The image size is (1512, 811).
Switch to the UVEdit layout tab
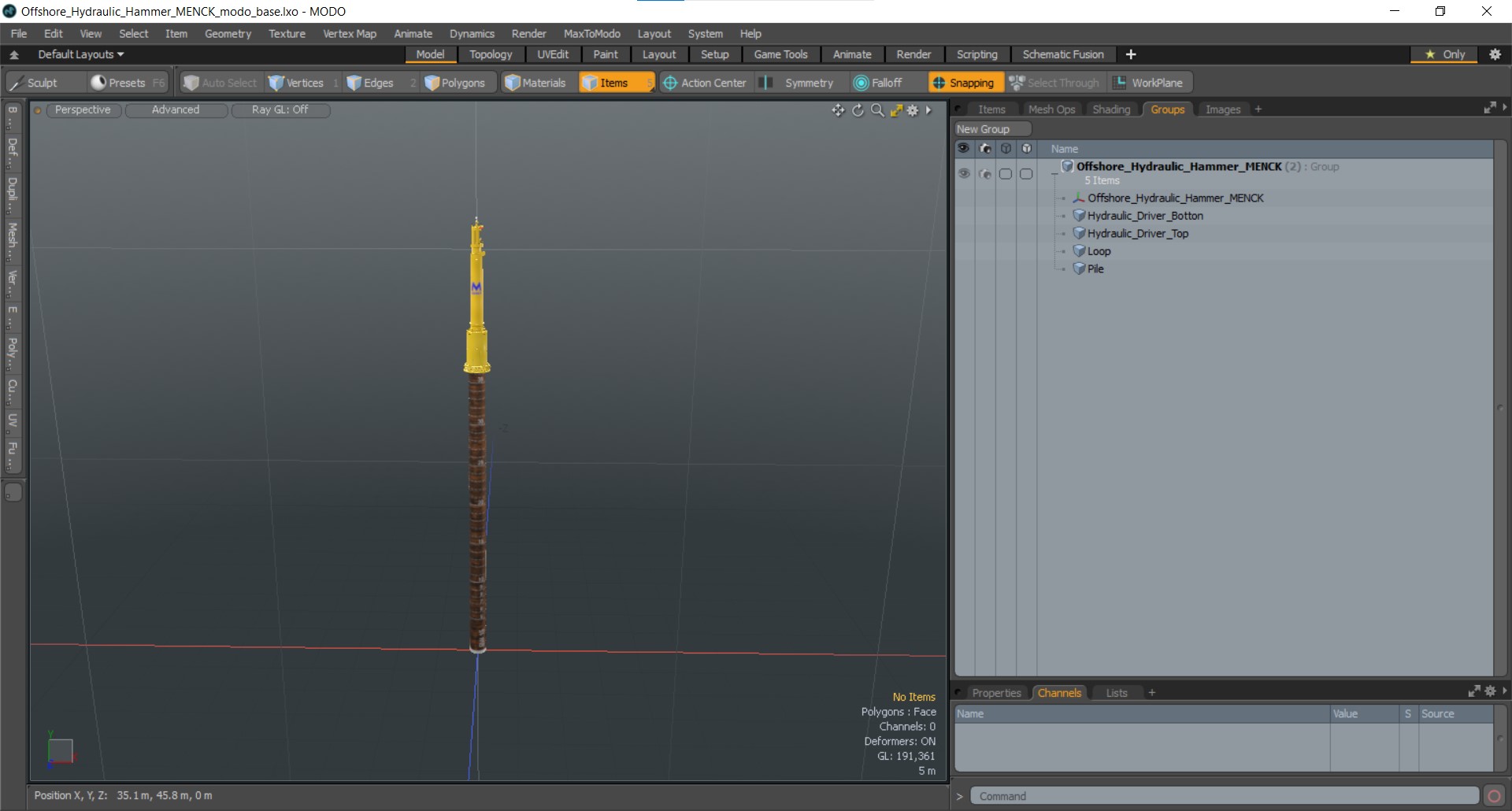point(553,54)
